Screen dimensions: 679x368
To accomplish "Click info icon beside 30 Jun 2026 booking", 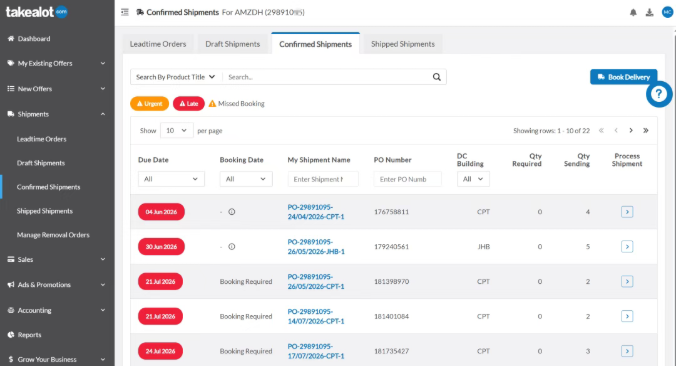I will click(x=232, y=247).
